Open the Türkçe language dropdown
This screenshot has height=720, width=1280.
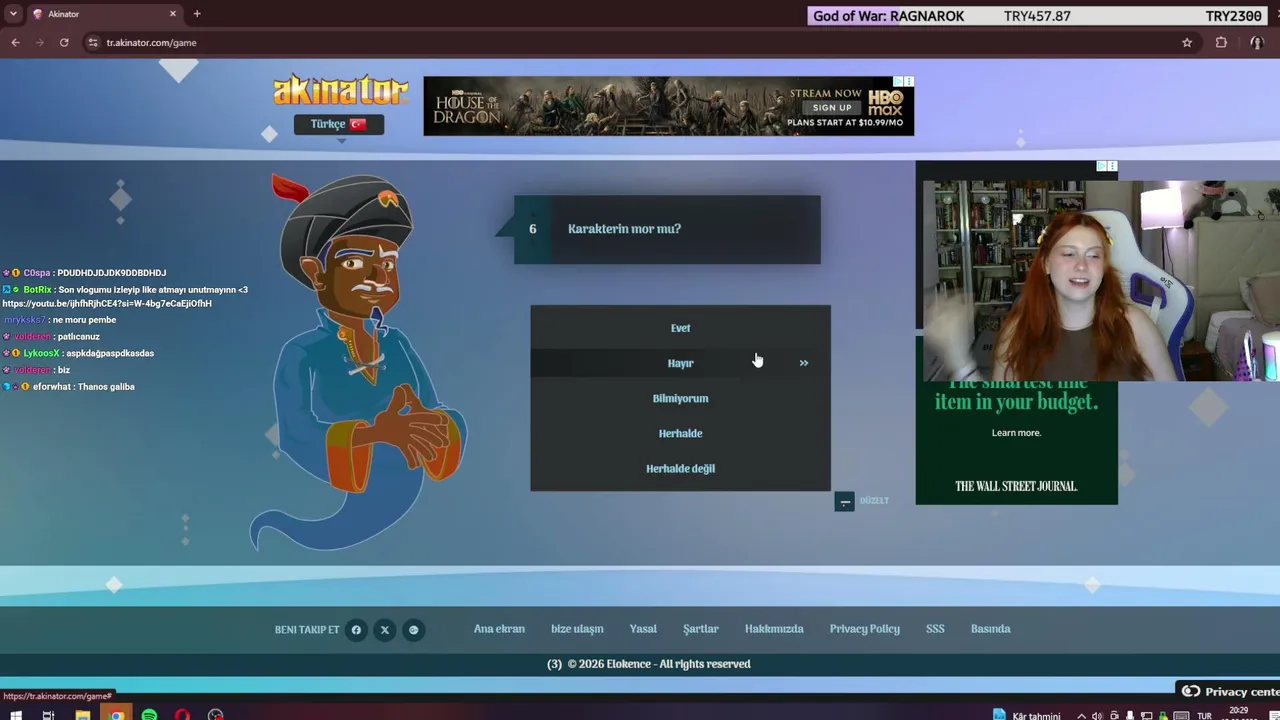pos(339,124)
